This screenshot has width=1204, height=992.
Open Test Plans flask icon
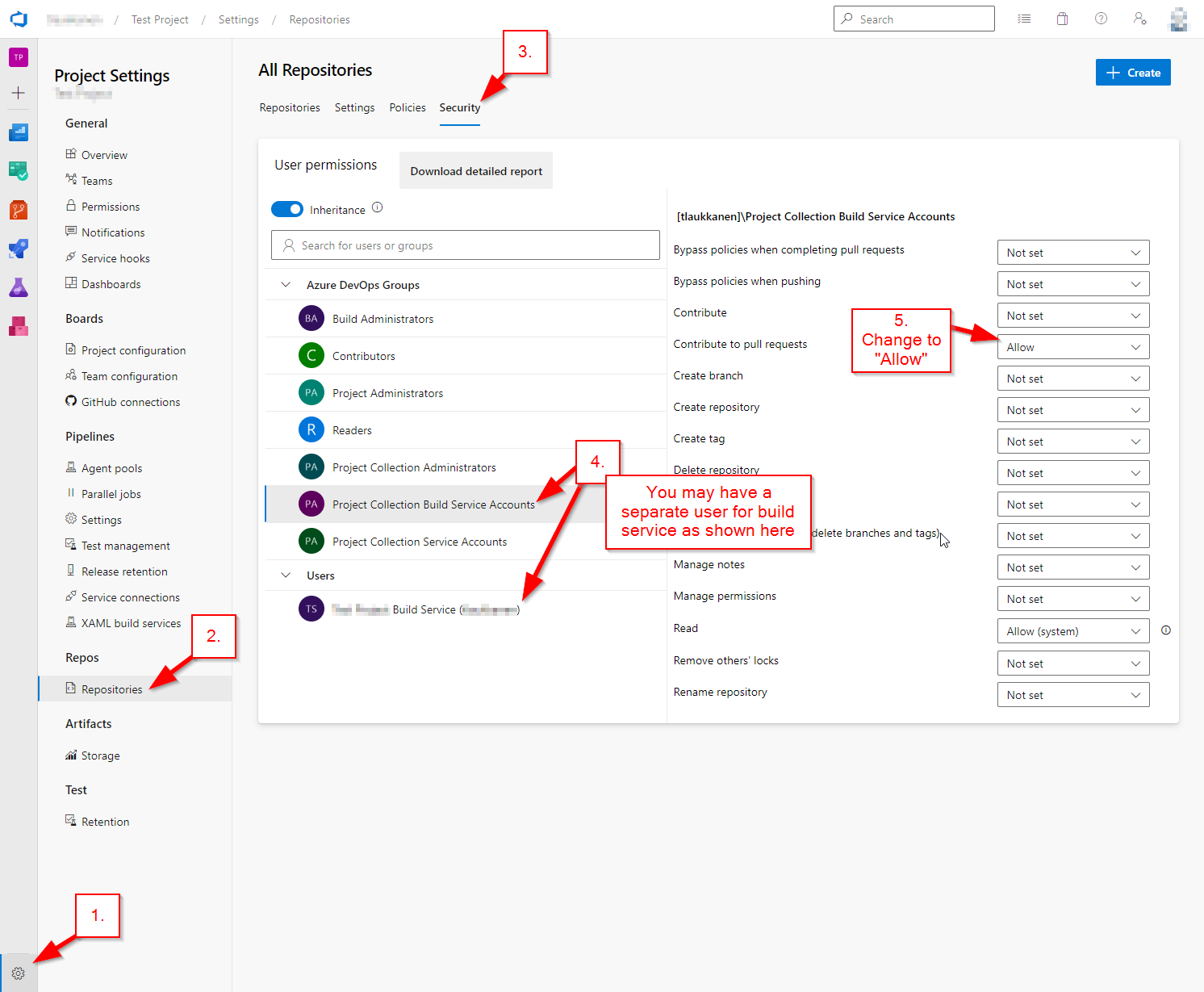coord(19,287)
